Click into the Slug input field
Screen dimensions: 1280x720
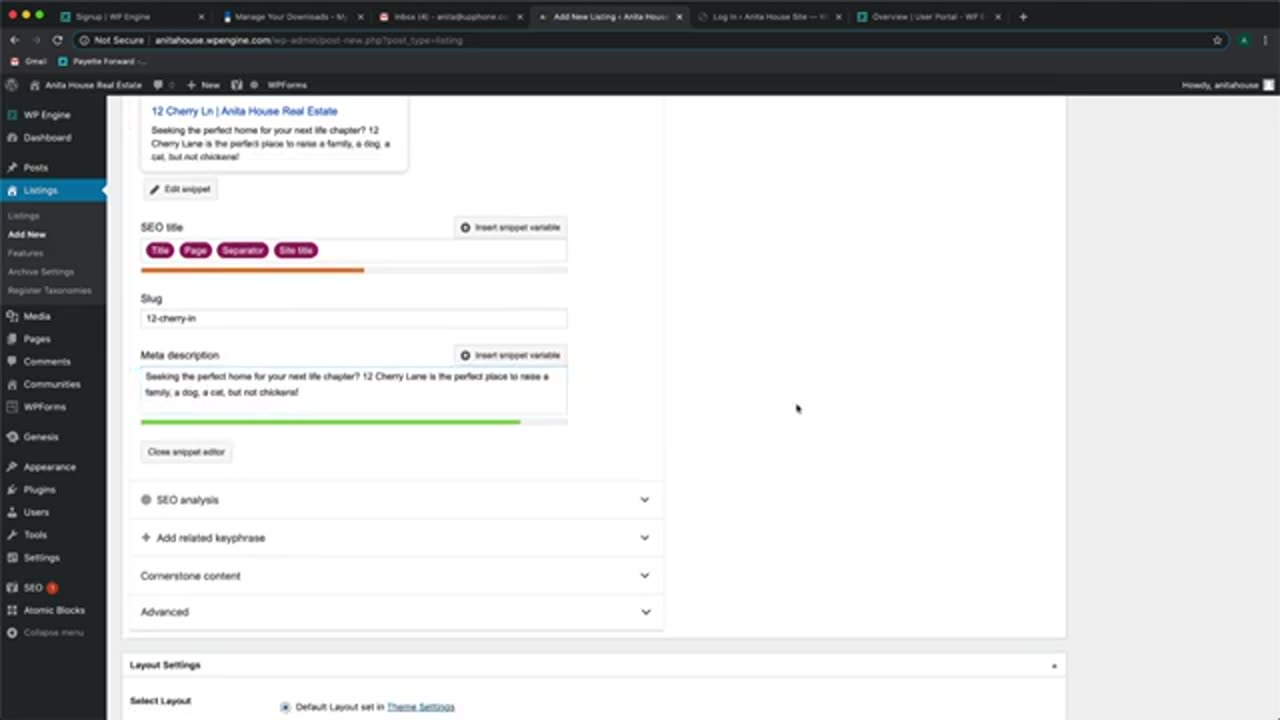[x=354, y=318]
